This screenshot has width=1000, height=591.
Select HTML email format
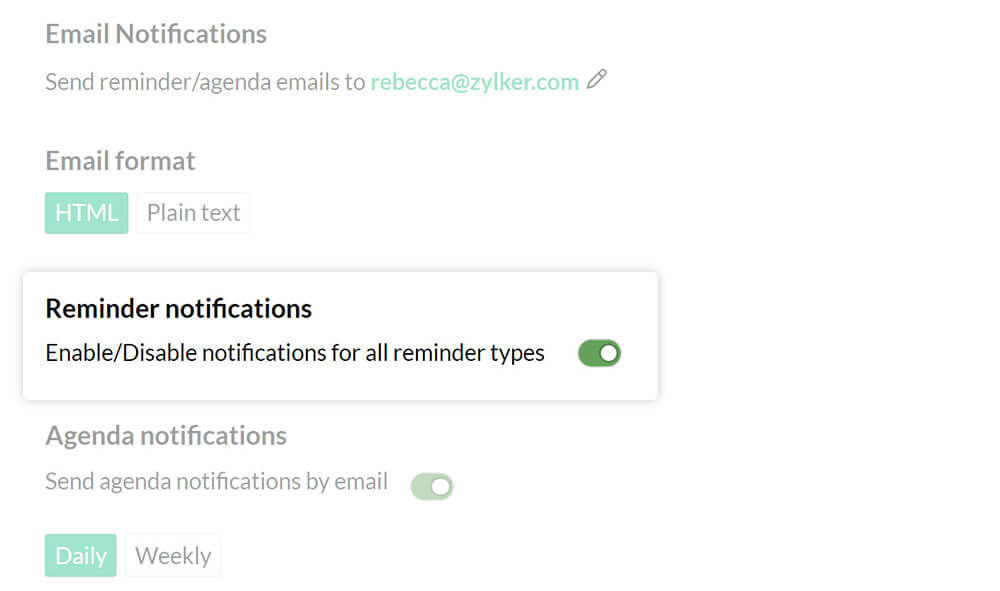point(86,213)
